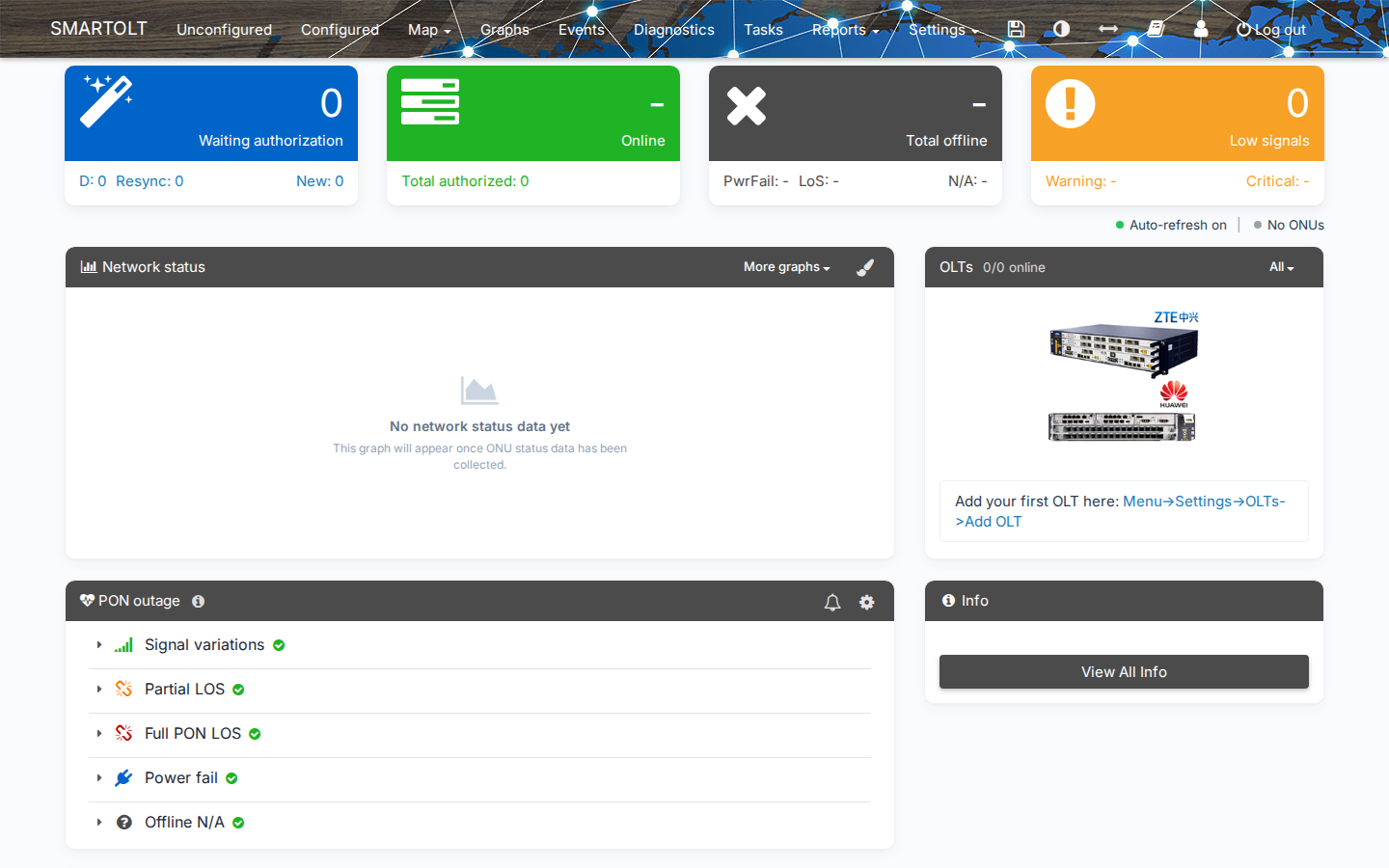Open PON outage gear settings
1389x868 pixels.
coord(867,602)
